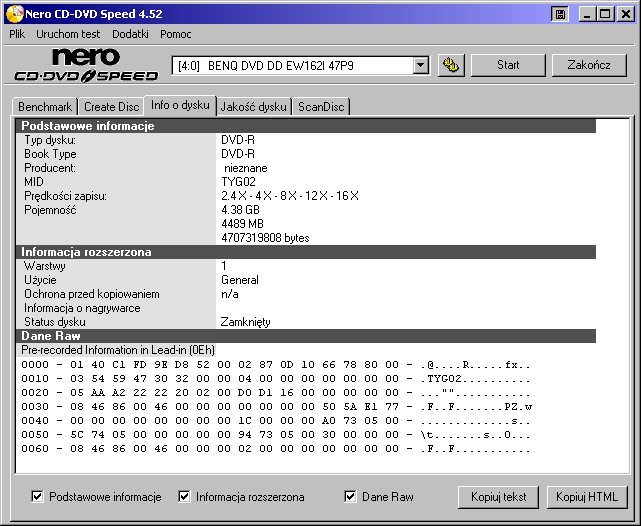Screen dimensions: 641x526
Task: Open the Uruchom test menu
Action: pos(68,34)
